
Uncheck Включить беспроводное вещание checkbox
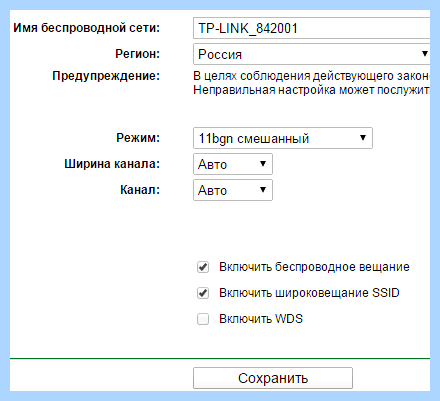pos(203,267)
